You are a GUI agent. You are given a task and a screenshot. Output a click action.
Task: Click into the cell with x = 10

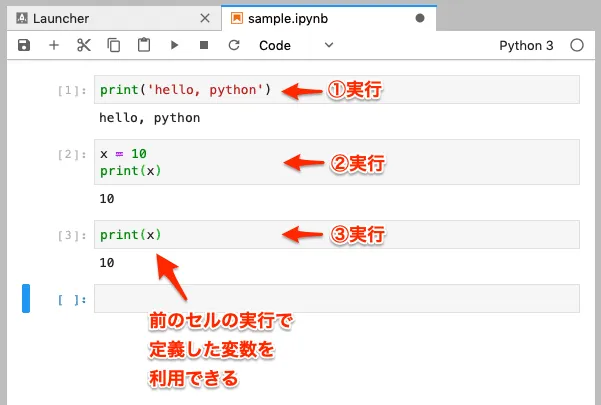(337, 162)
